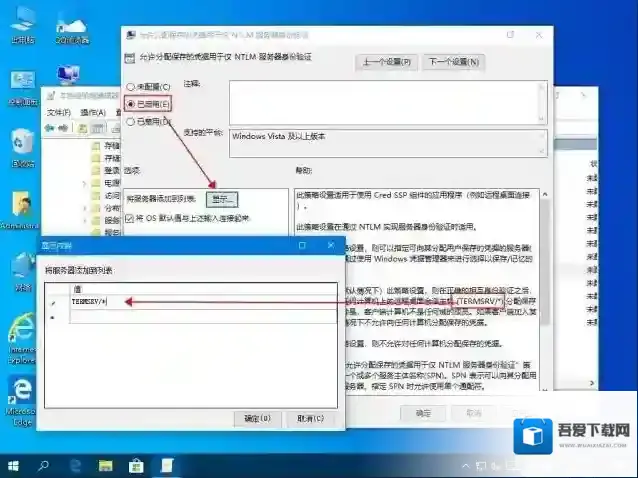Open 操作(A) menu in Group Policy Editor

(93, 112)
